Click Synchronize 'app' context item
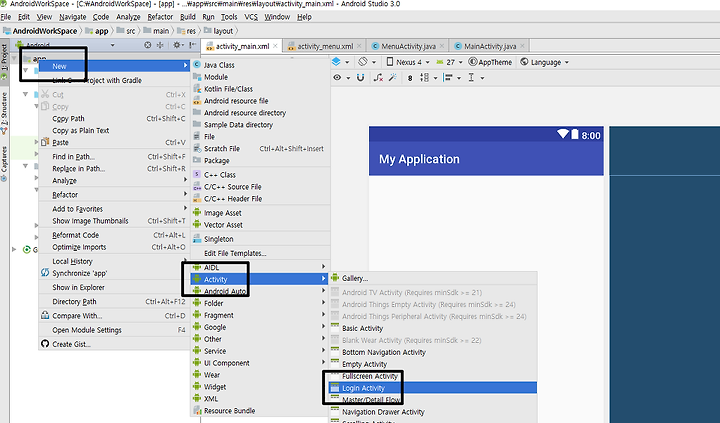Screen dimensions: 720x423 point(114,273)
